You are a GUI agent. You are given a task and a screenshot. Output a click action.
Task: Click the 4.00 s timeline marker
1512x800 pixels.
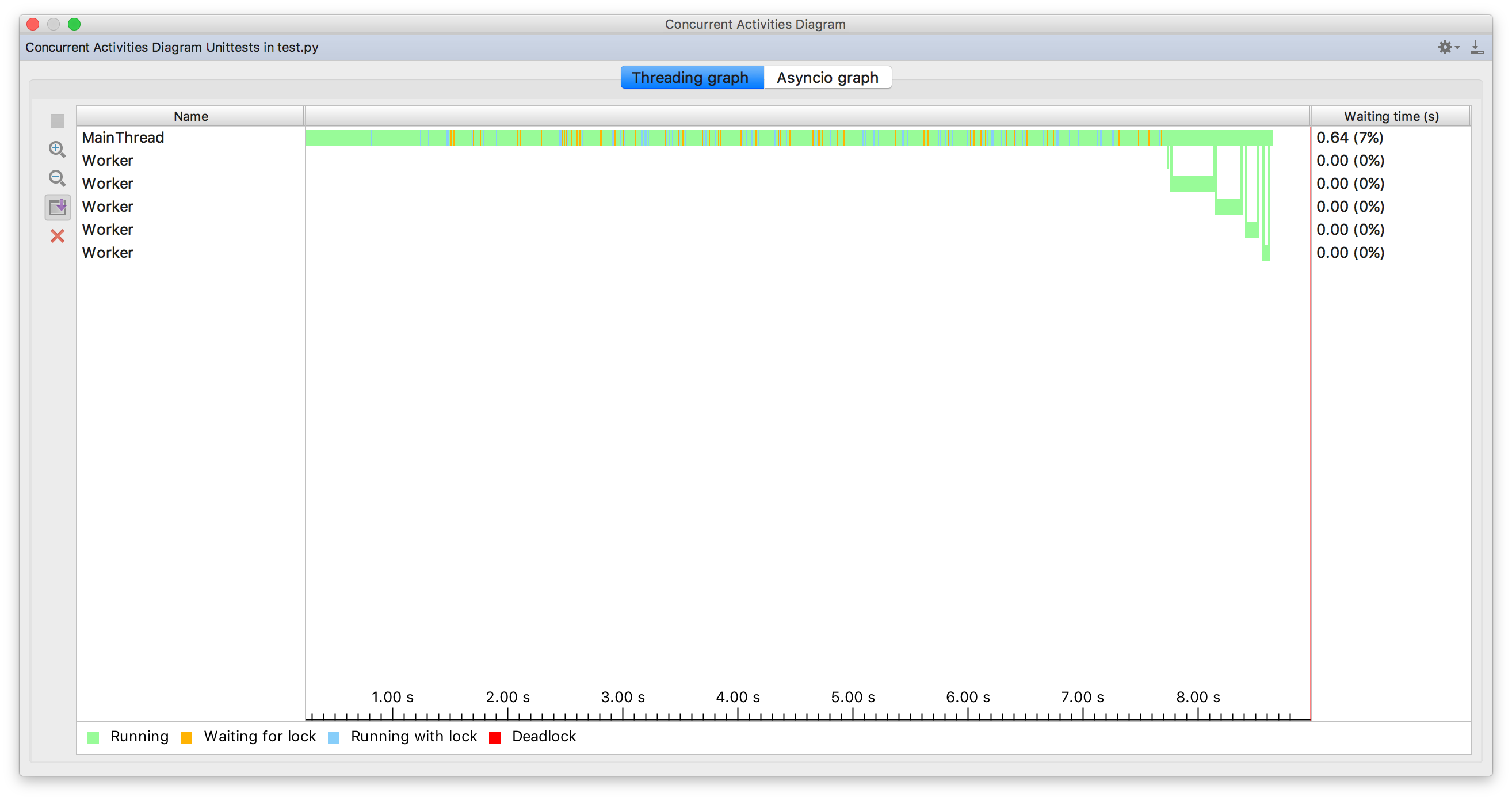click(738, 697)
